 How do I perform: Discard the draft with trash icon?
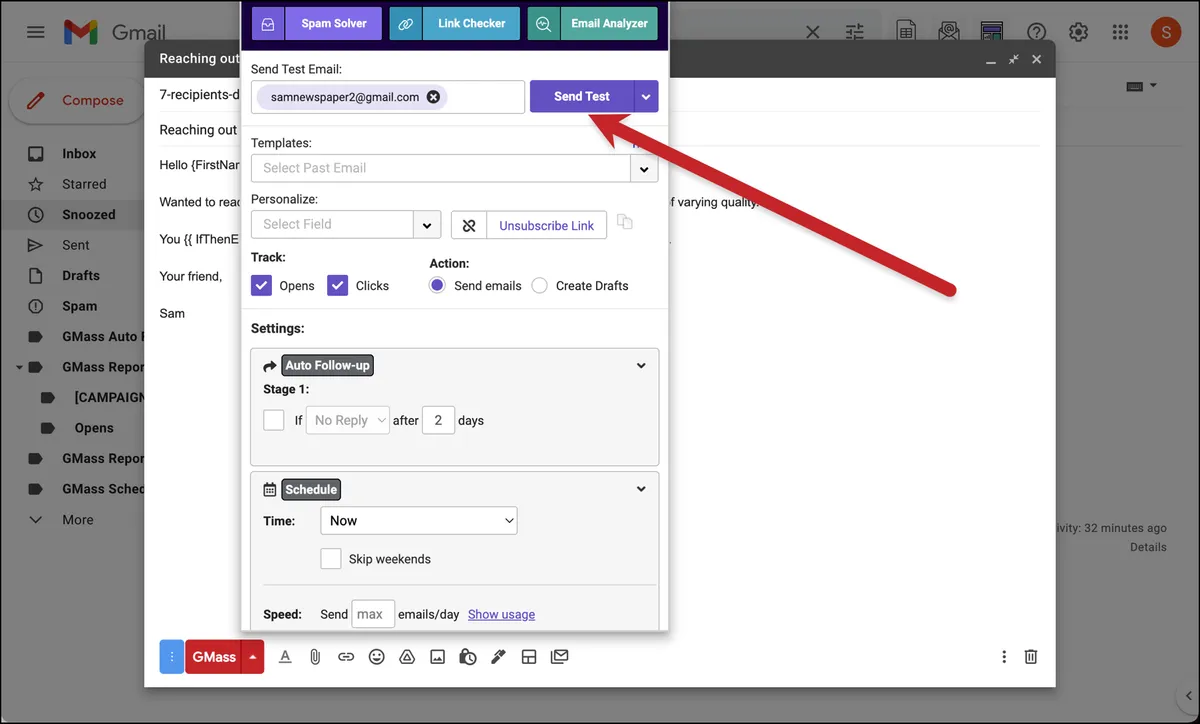coord(1031,657)
